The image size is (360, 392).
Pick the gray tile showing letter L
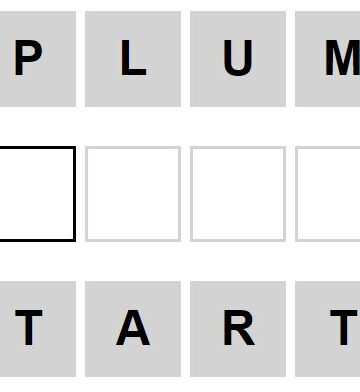point(133,59)
